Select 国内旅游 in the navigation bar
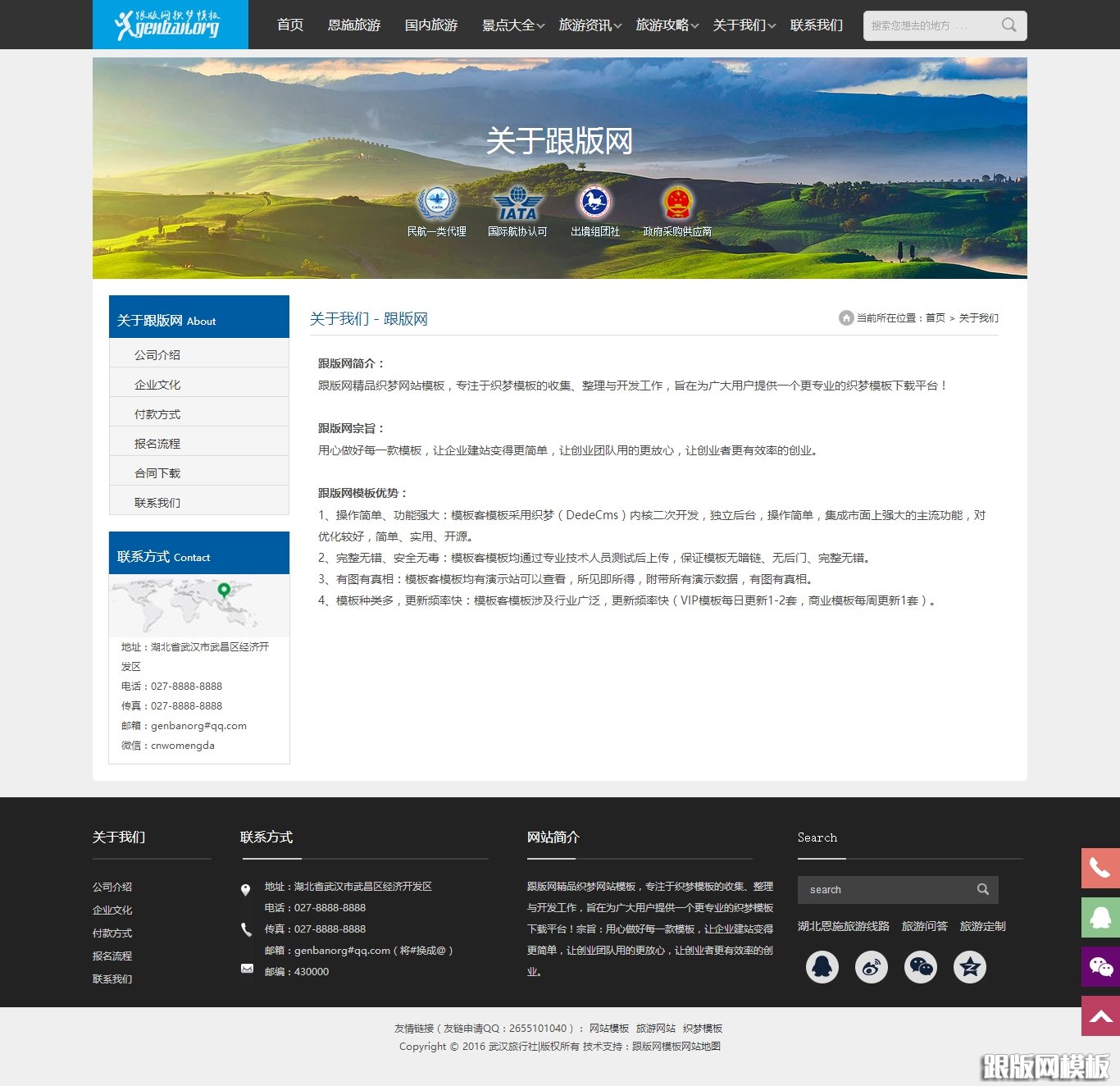 click(430, 25)
